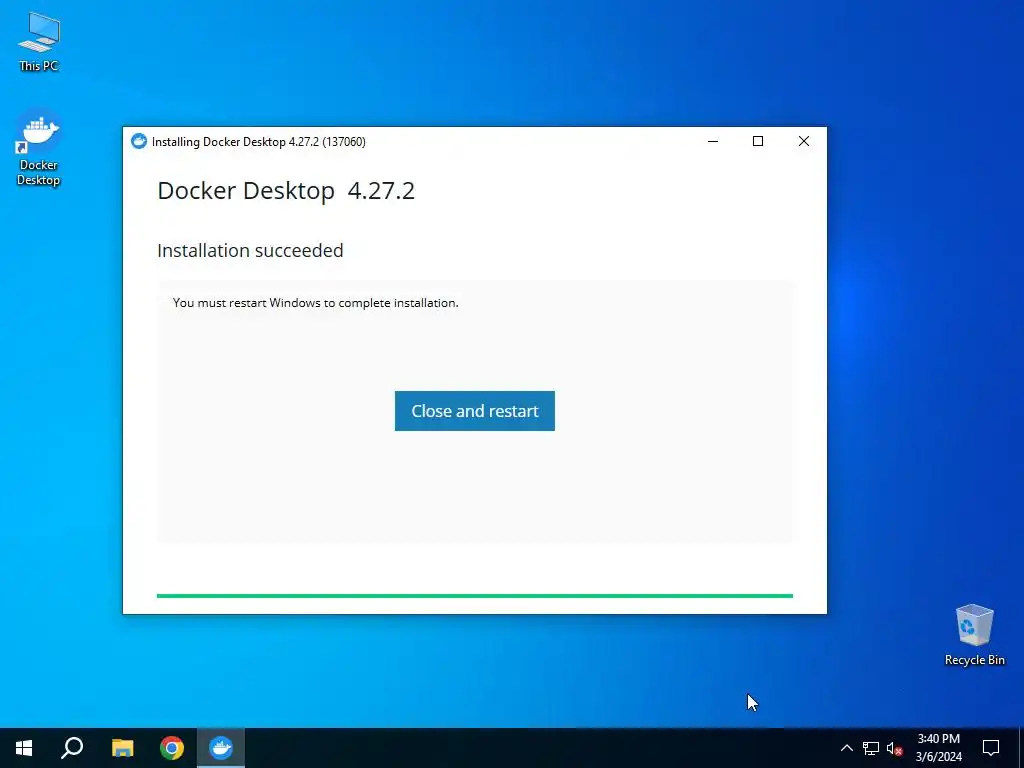Click the Close and restart button

(x=475, y=411)
